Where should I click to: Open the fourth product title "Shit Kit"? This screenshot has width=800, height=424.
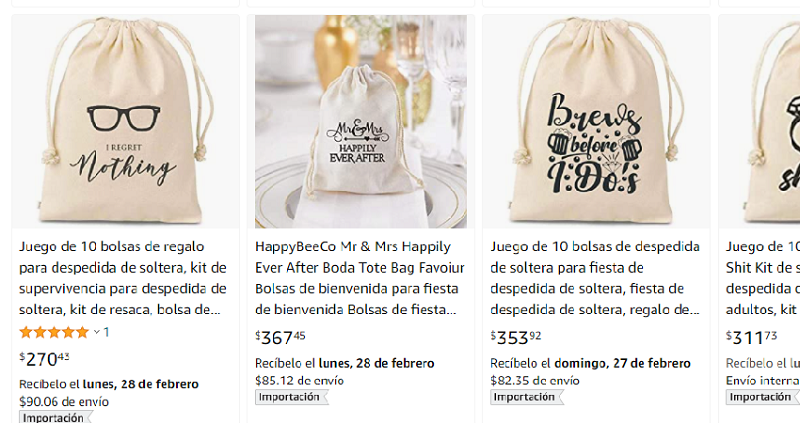click(763, 278)
